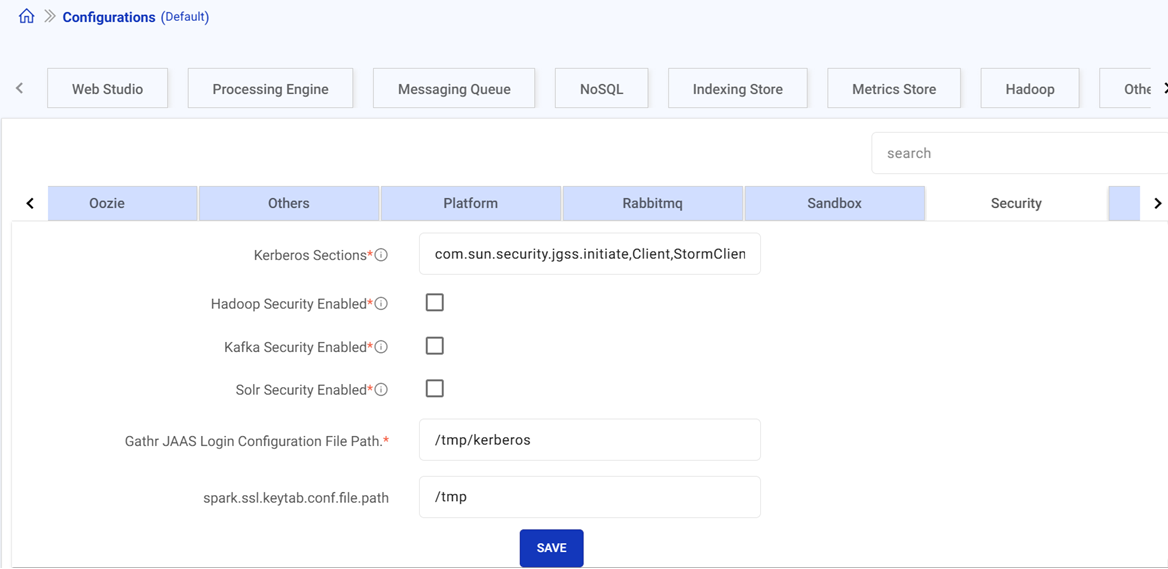The image size is (1168, 569).
Task: Focus the search input field
Action: 1020,153
